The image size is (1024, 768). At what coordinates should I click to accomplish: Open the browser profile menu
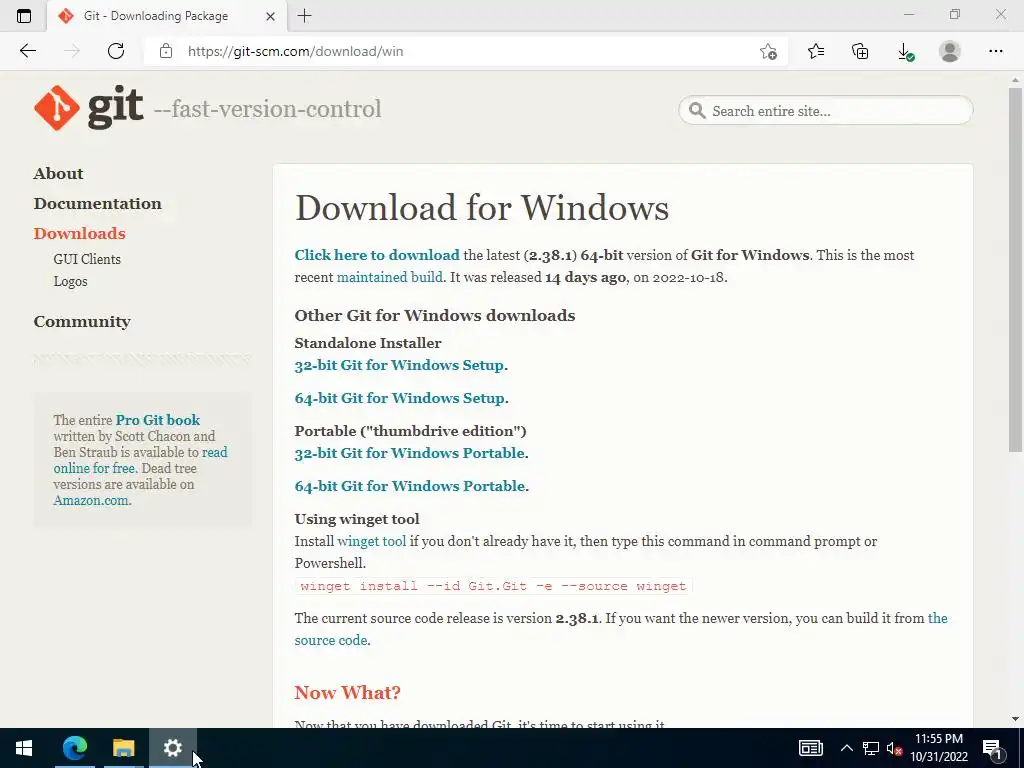(x=950, y=51)
